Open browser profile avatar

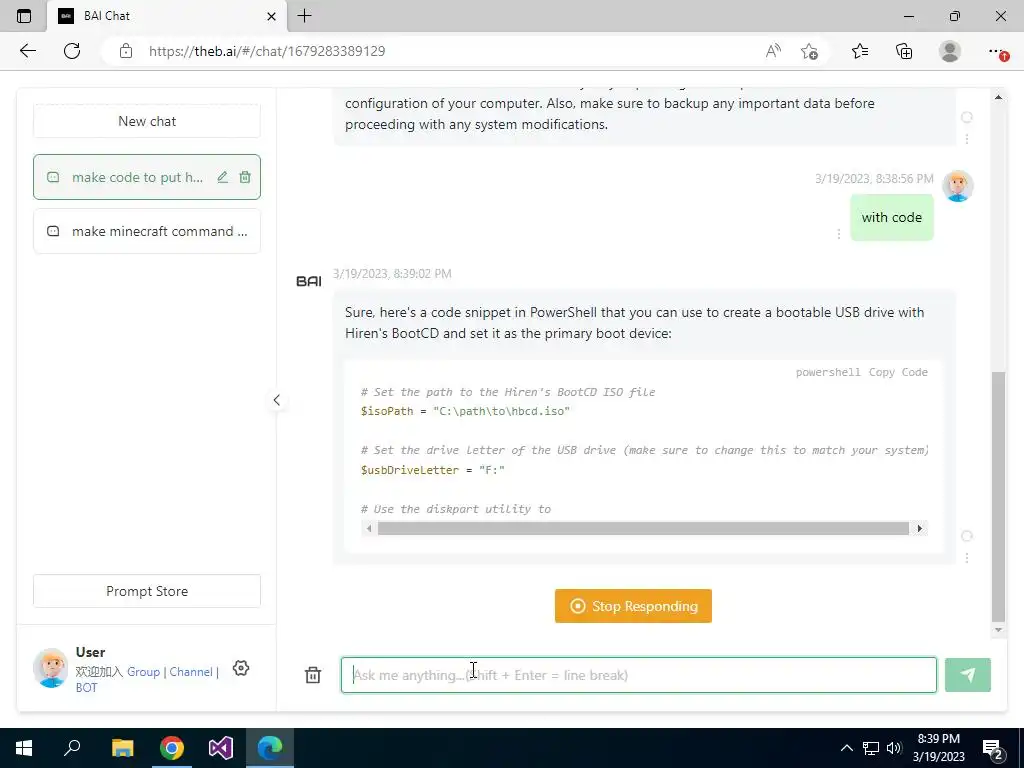950,51
